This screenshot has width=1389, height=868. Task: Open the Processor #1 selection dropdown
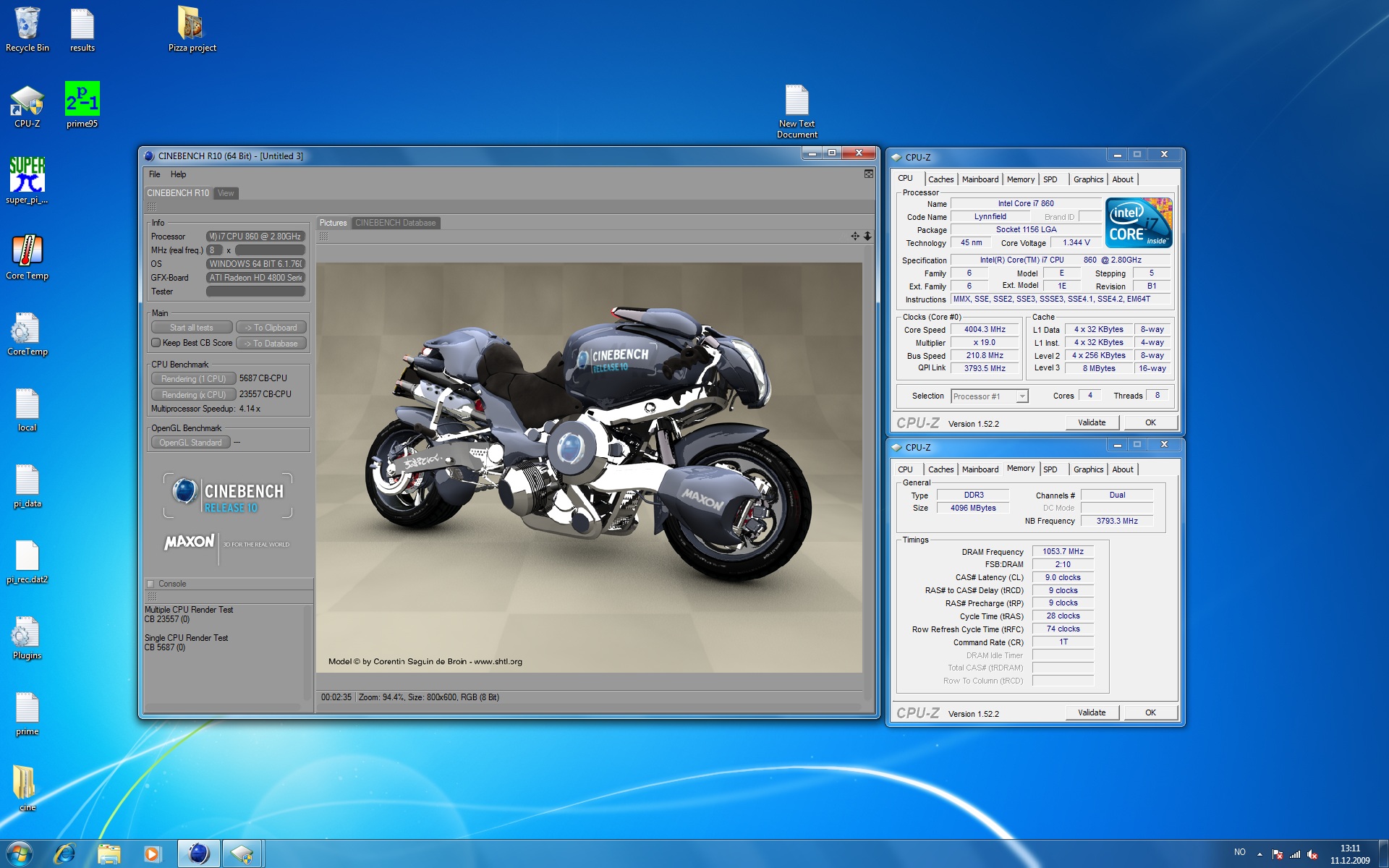pyautogui.click(x=989, y=396)
